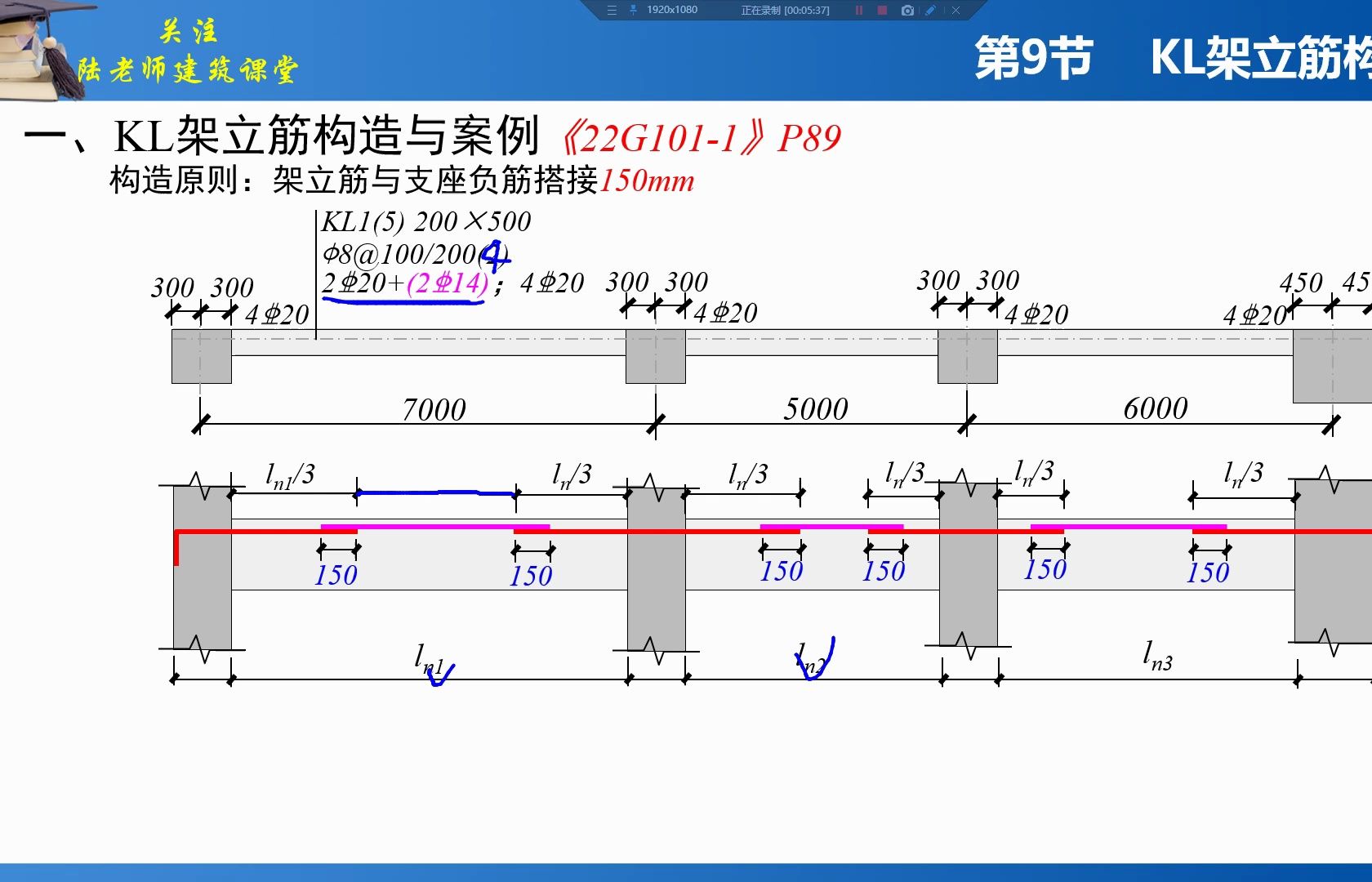The width and height of the screenshot is (1372, 882).
Task: Click the magenta (2Φ14) annotation
Action: tap(448, 283)
